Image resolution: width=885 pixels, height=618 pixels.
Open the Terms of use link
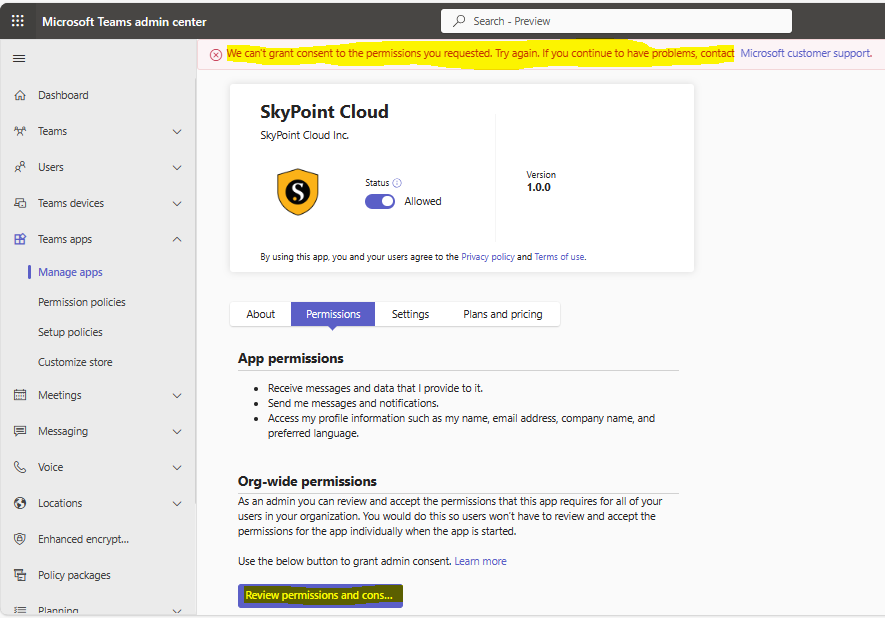point(559,257)
